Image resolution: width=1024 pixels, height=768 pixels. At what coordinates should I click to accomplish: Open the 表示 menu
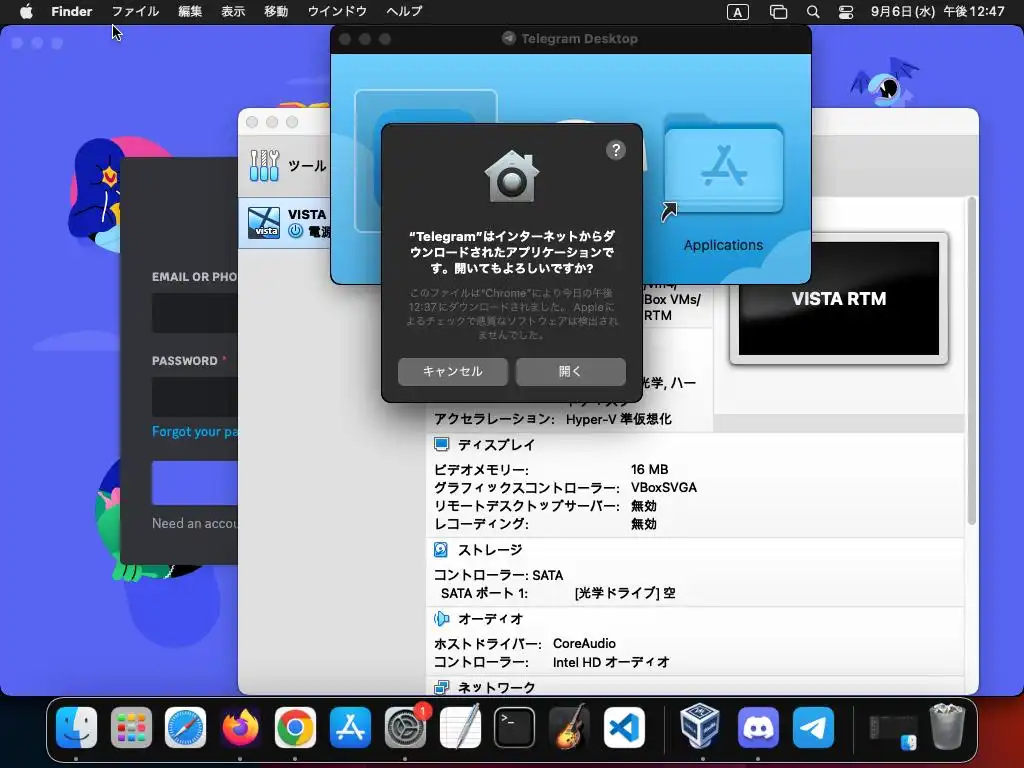[x=233, y=11]
